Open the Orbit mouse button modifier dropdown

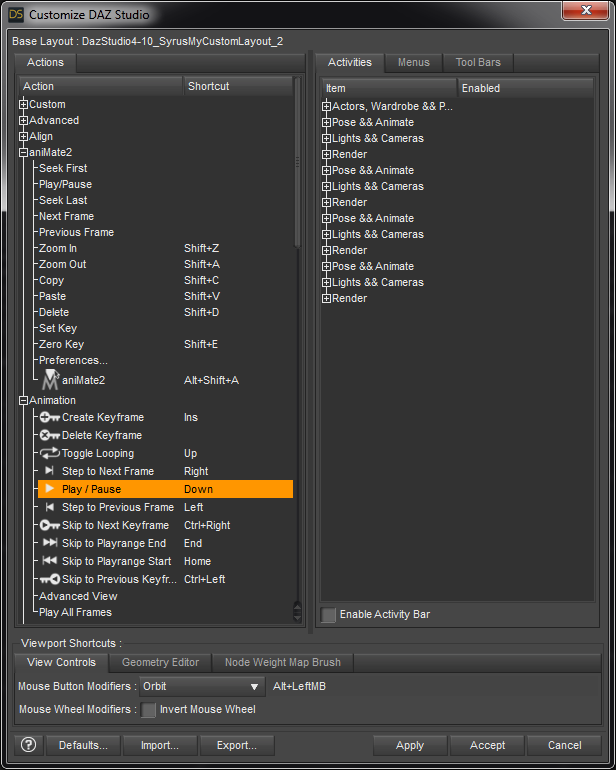point(202,687)
